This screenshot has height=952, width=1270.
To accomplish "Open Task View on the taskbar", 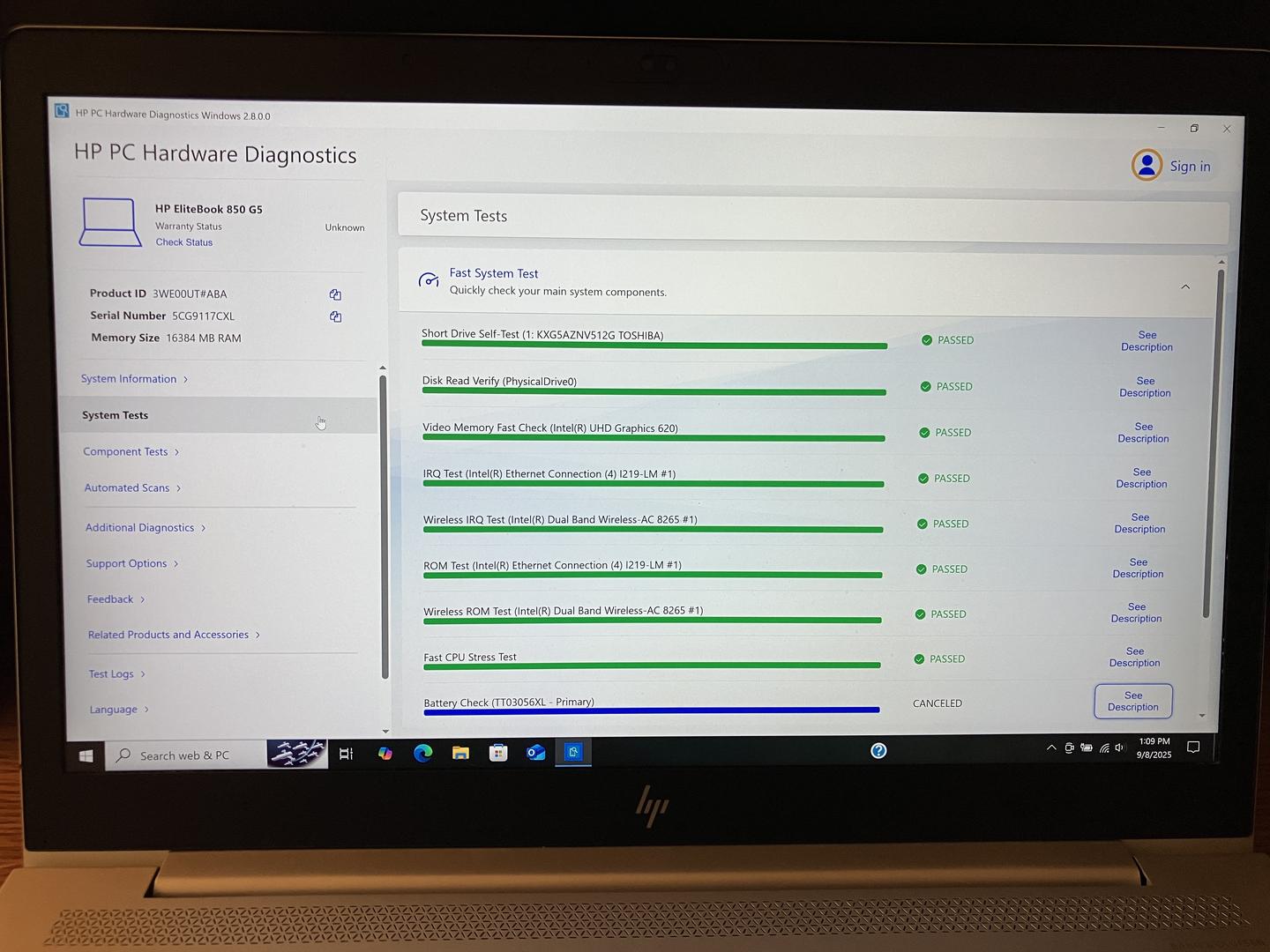I will [346, 754].
